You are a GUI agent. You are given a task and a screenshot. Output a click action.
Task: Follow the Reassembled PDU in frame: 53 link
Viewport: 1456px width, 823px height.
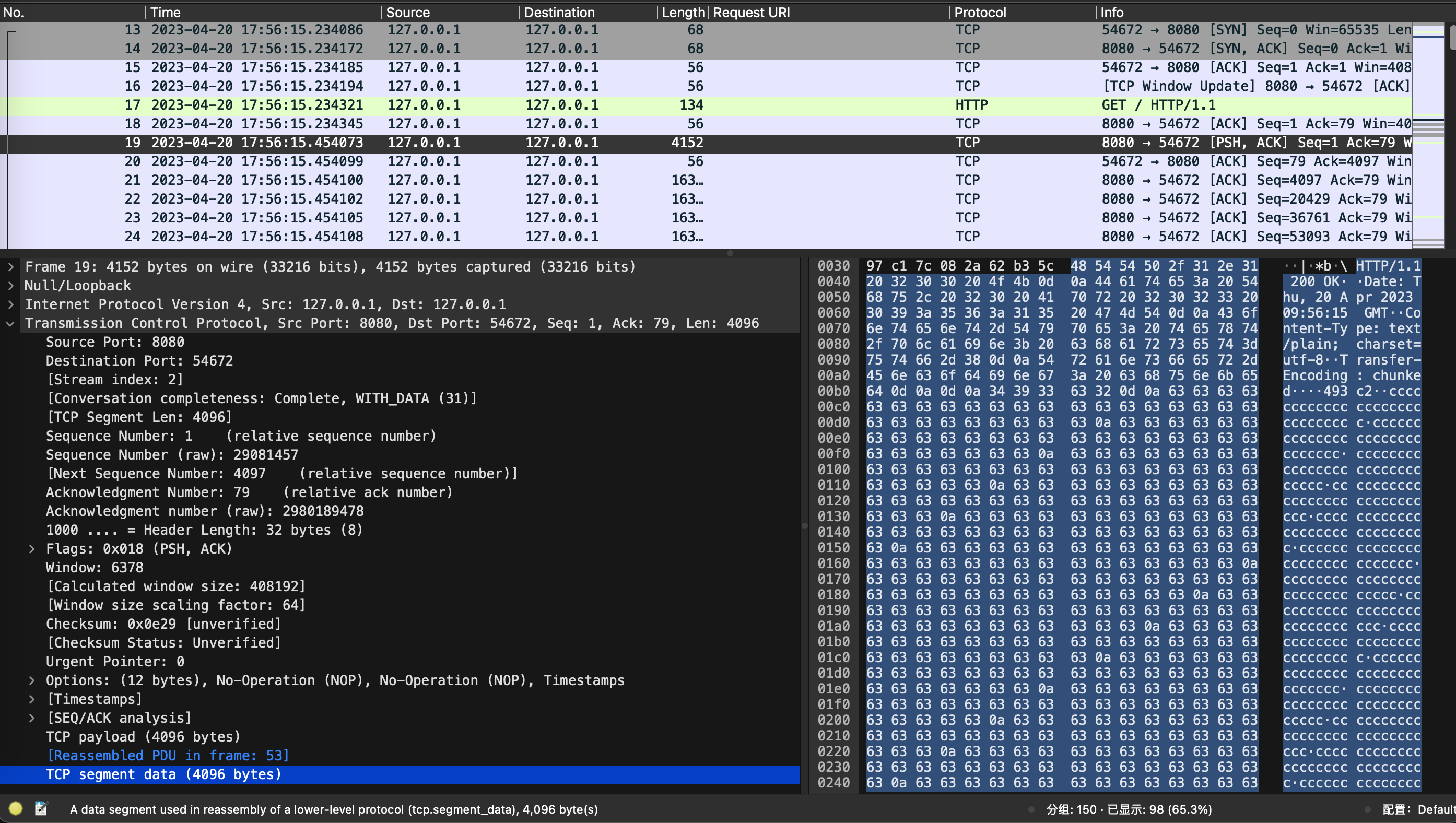click(168, 756)
